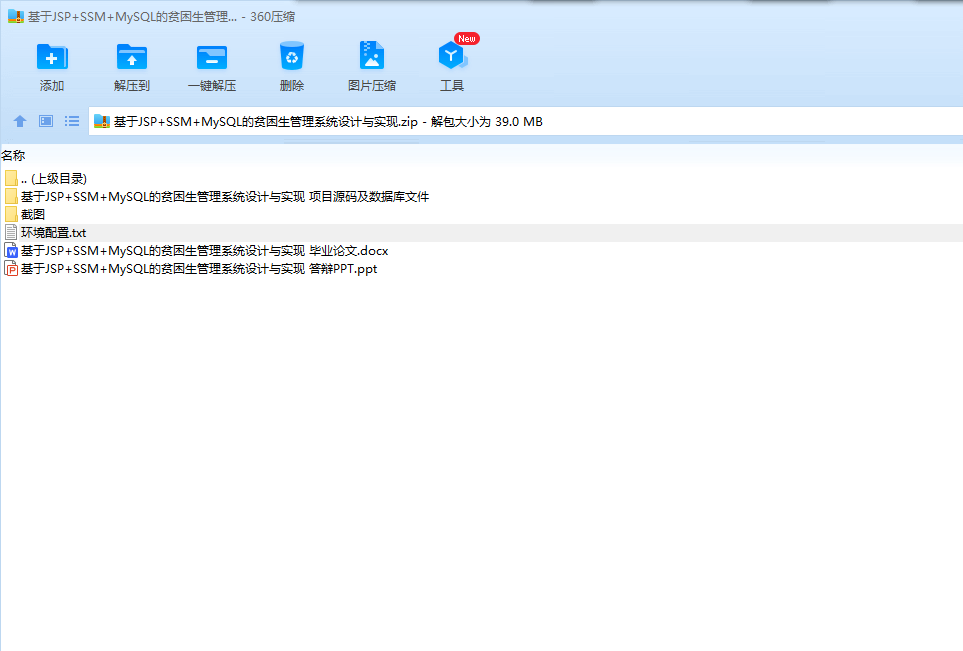
Task: Click the folder icon of 项目源码及数据库文件
Action: coord(11,197)
